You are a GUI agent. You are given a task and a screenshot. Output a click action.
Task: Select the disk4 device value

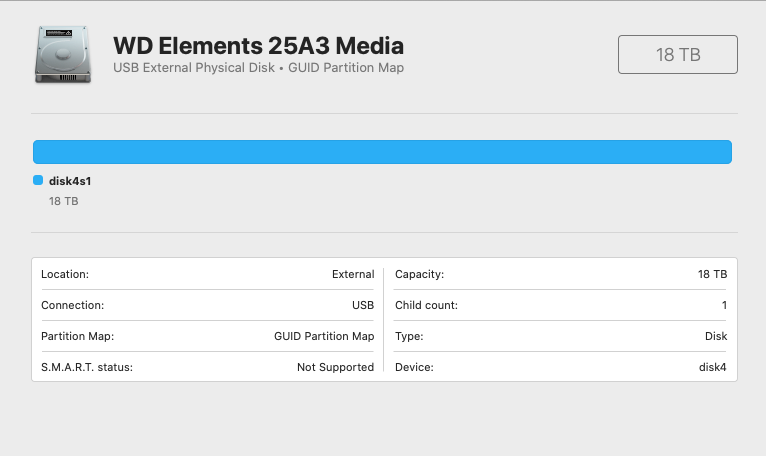(x=713, y=367)
